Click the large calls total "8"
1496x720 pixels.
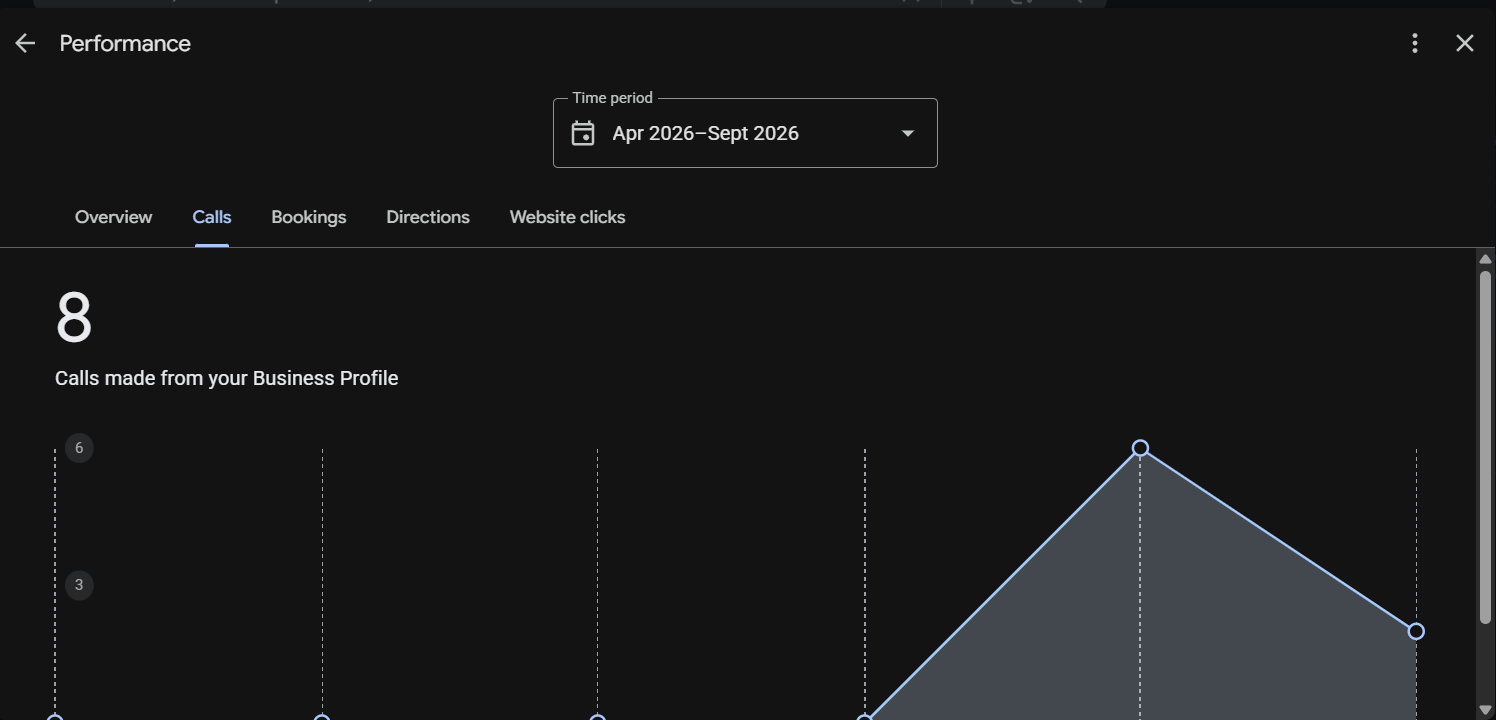[74, 318]
